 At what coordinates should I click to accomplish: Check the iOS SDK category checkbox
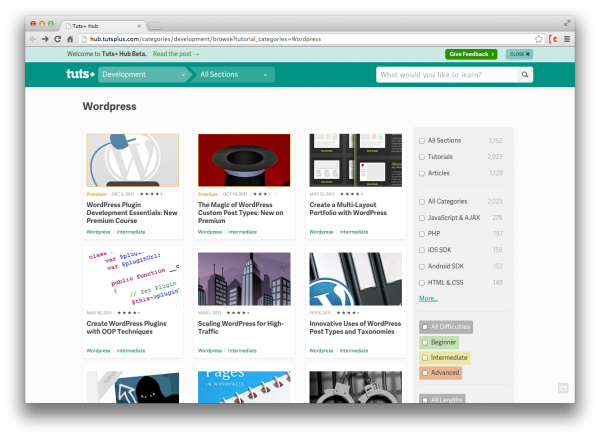click(x=422, y=250)
